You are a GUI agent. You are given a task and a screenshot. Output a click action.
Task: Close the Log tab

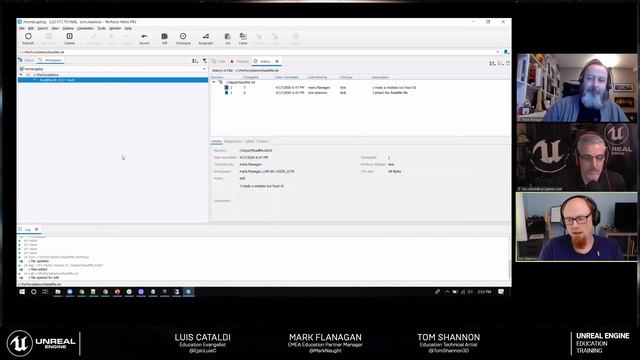pos(36,229)
